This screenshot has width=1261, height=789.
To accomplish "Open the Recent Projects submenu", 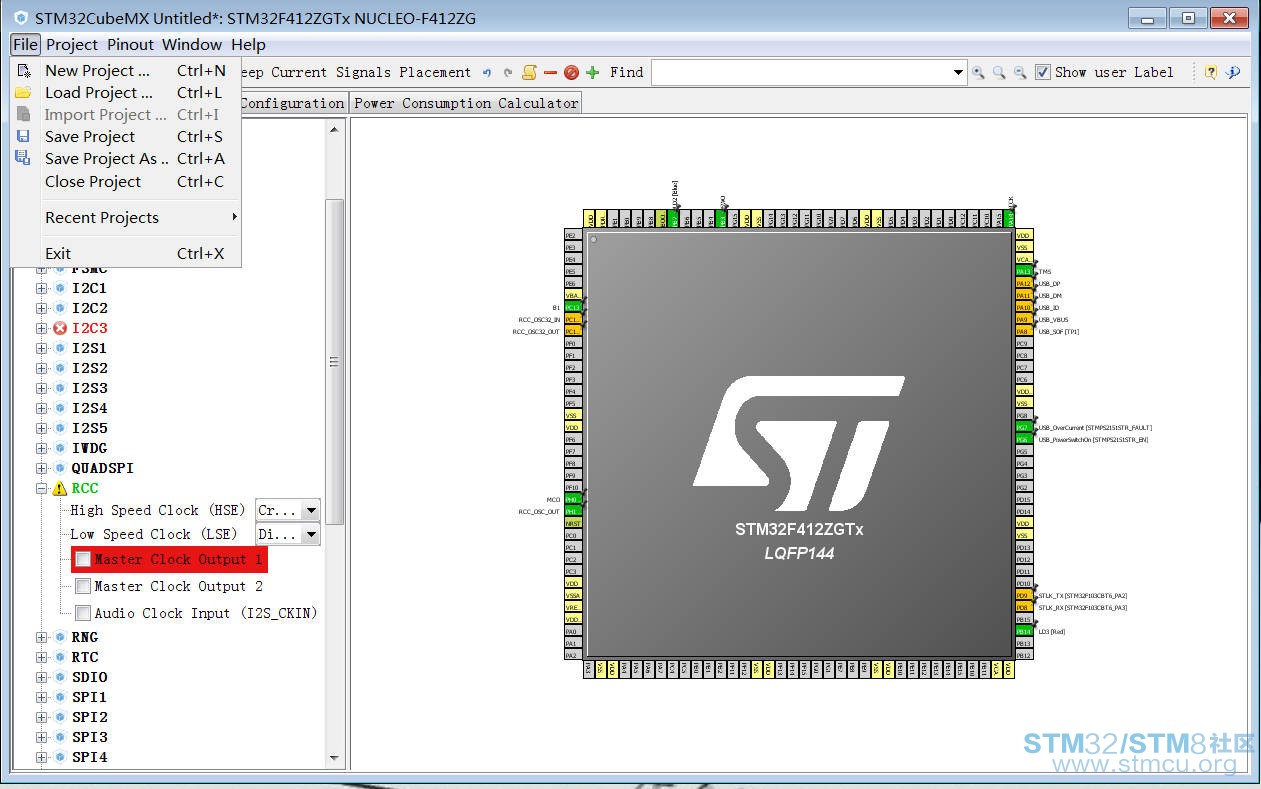I will pyautogui.click(x=126, y=217).
